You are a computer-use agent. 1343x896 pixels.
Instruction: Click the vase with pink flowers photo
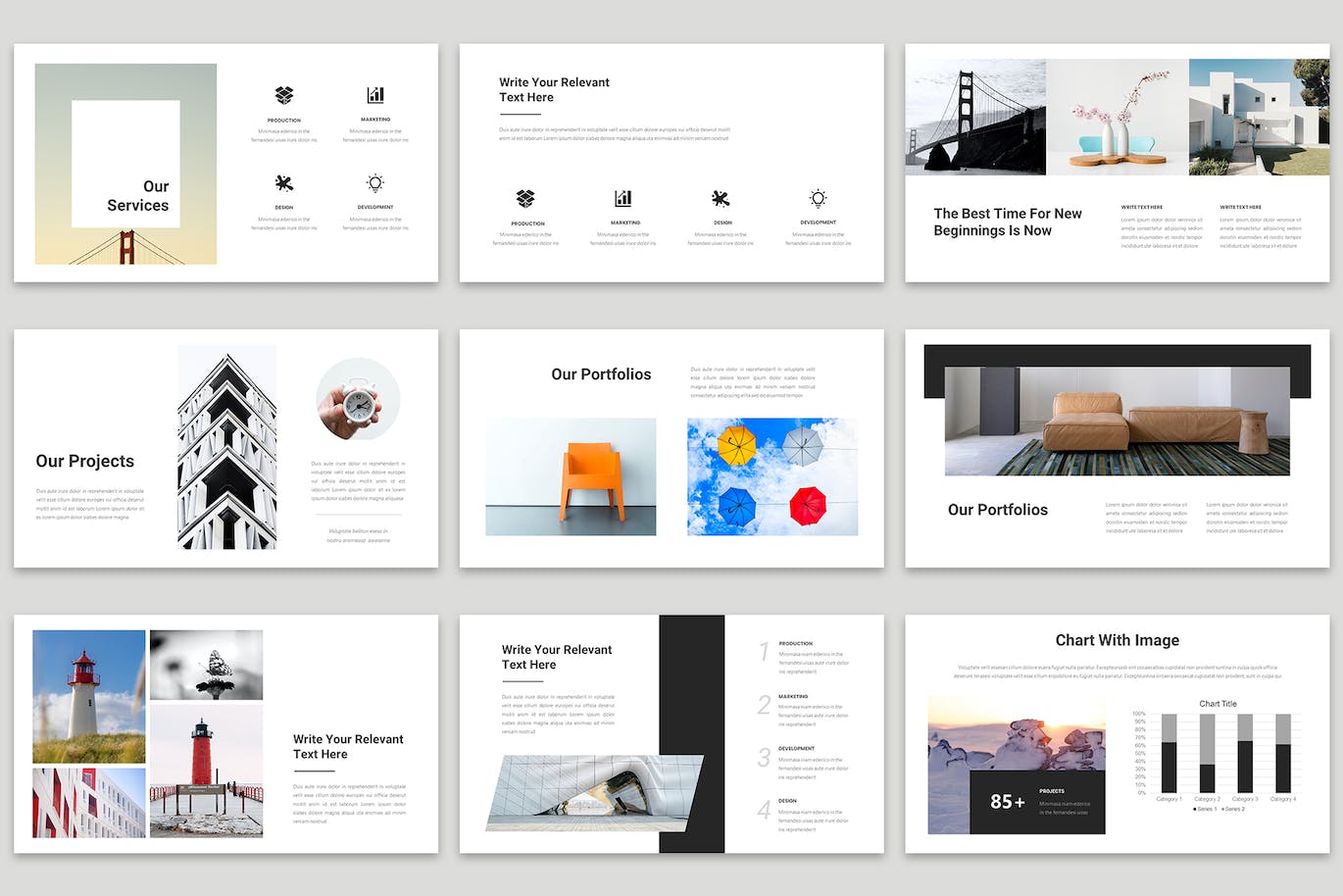[x=1118, y=117]
